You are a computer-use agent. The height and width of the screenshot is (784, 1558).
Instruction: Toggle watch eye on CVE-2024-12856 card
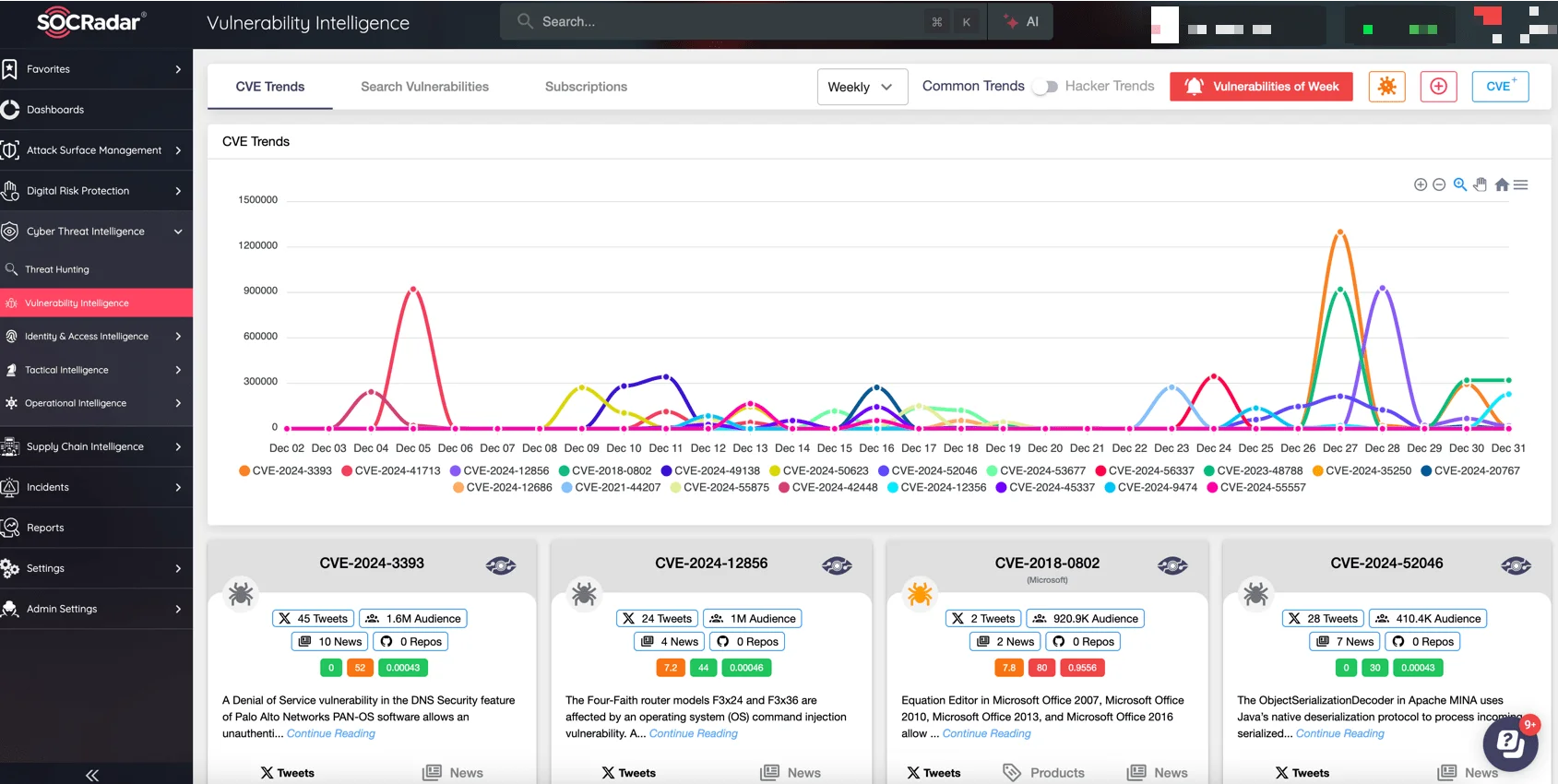coord(837,565)
